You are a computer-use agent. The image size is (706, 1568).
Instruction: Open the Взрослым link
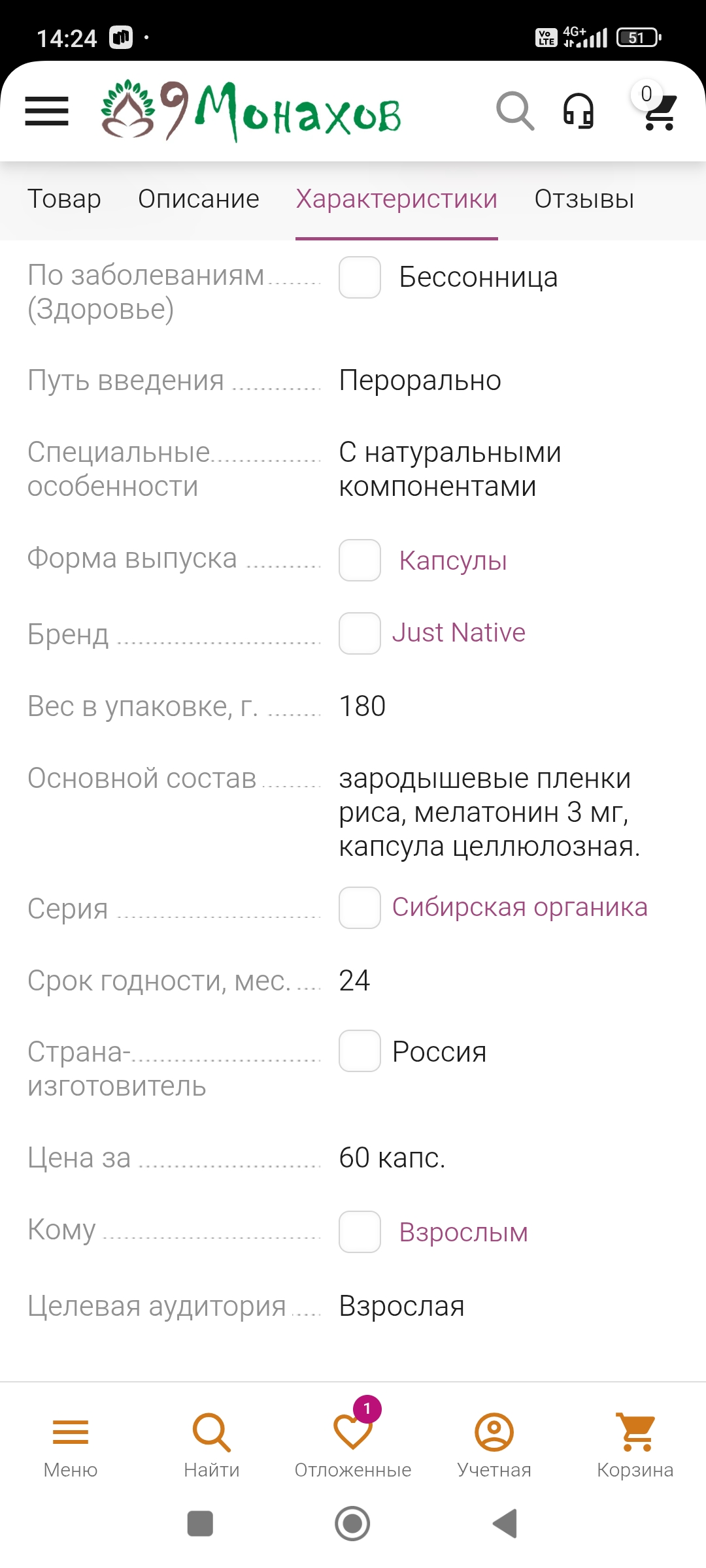point(463,1232)
